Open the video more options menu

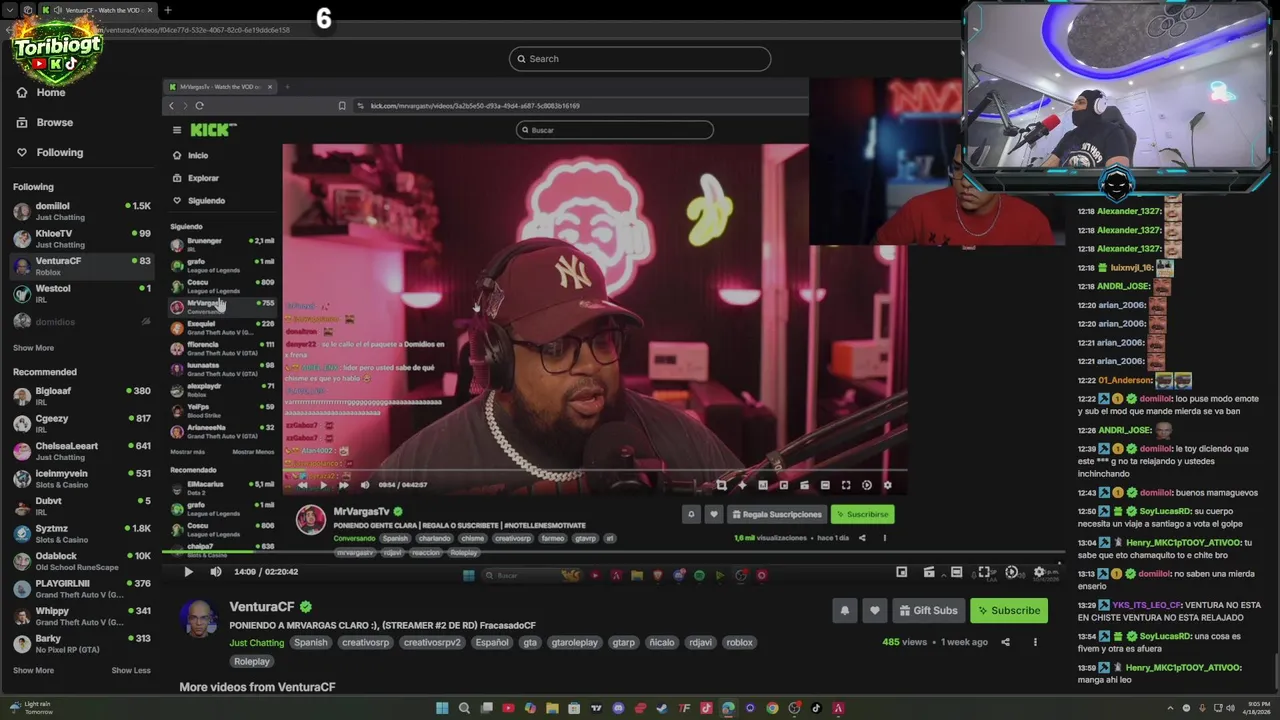click(x=1035, y=642)
